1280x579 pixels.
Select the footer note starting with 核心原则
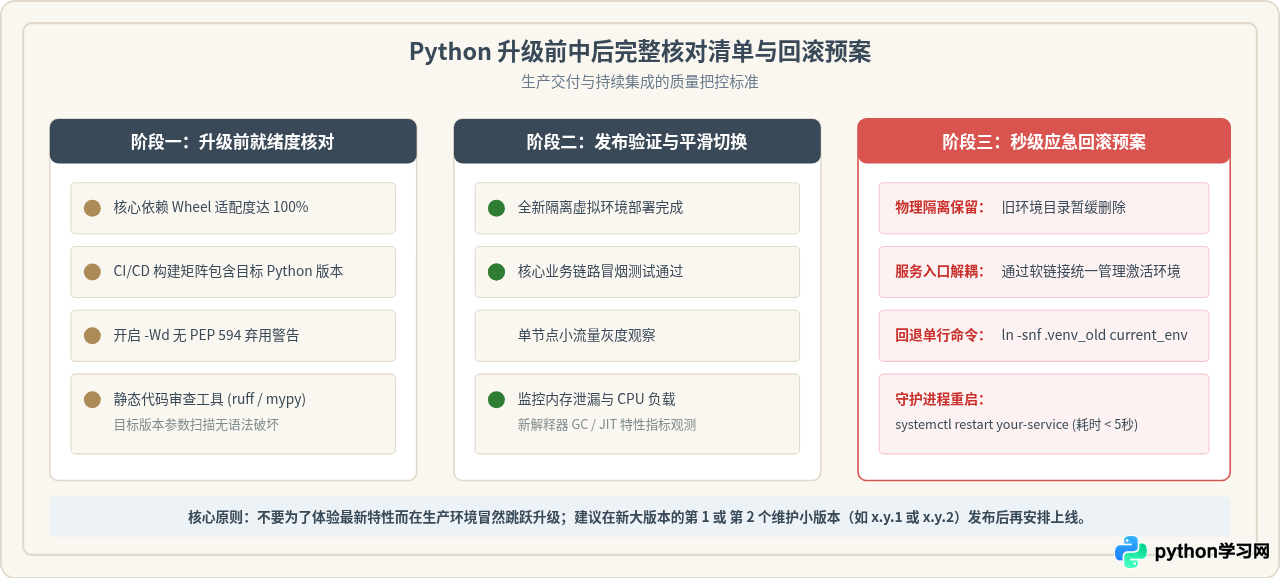click(637, 518)
